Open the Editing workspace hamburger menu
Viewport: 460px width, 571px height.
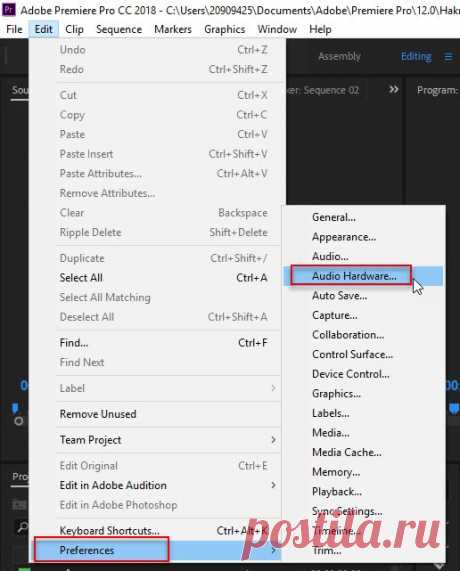(x=448, y=57)
